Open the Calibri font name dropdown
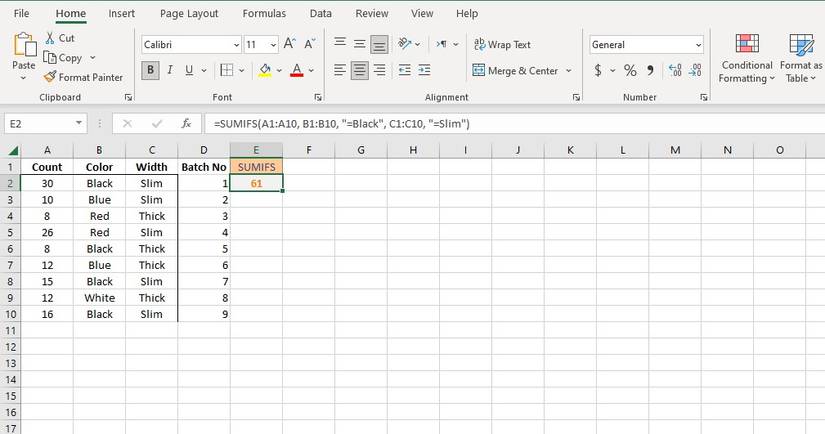 pyautogui.click(x=236, y=45)
